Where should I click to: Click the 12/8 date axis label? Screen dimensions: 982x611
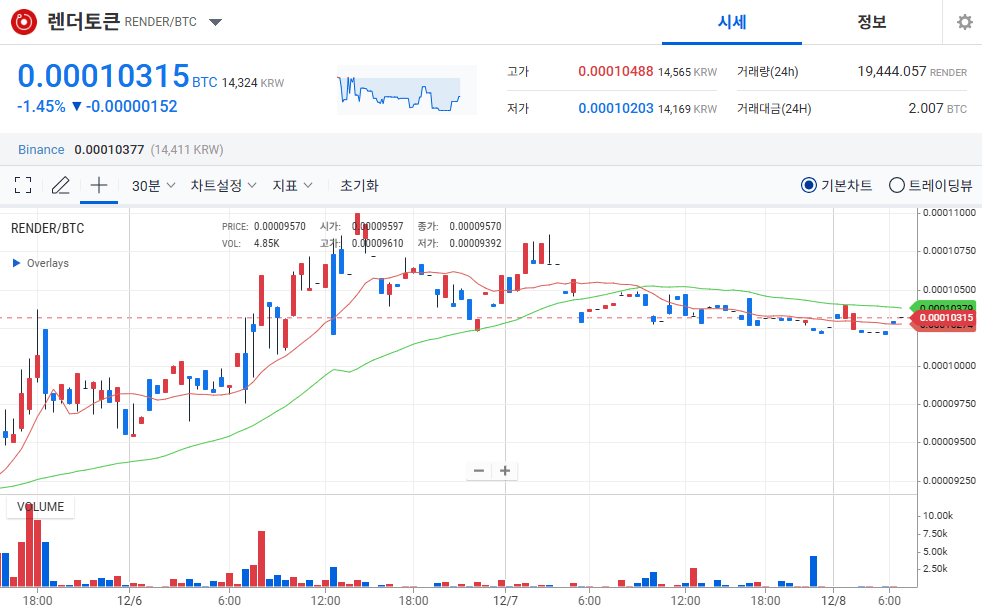click(833, 601)
